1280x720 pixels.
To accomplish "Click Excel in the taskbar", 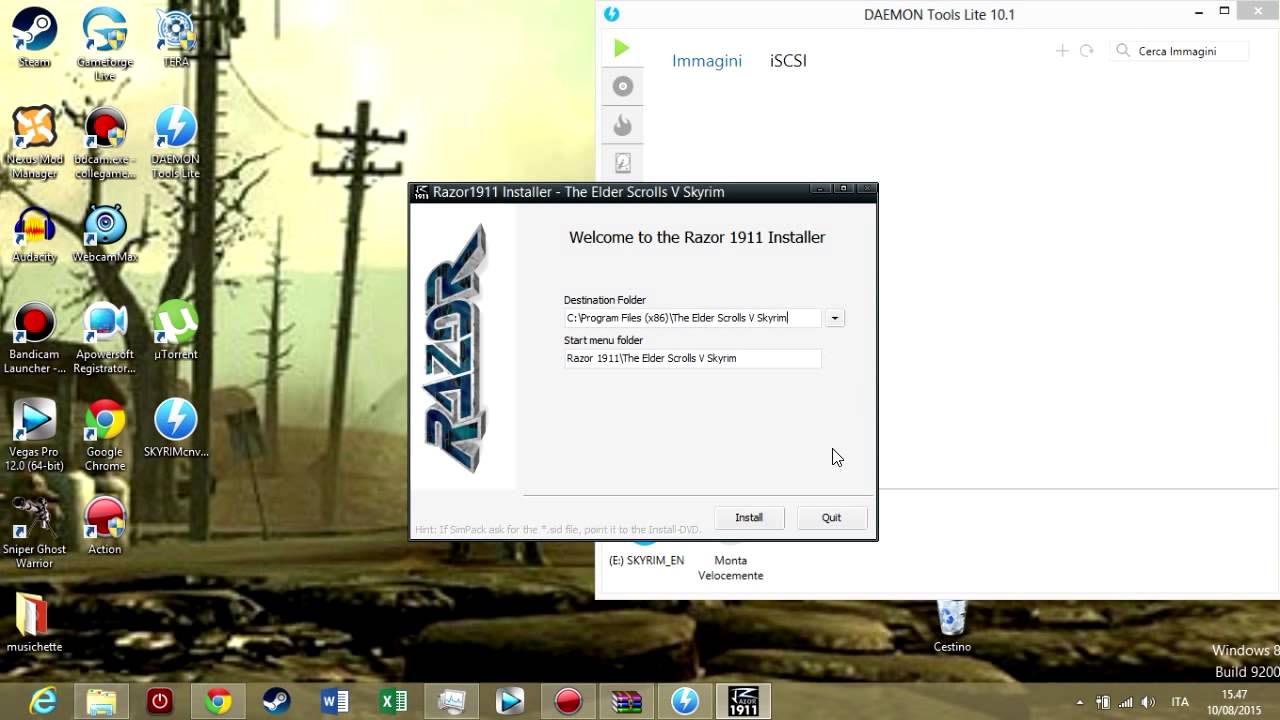I will click(393, 701).
